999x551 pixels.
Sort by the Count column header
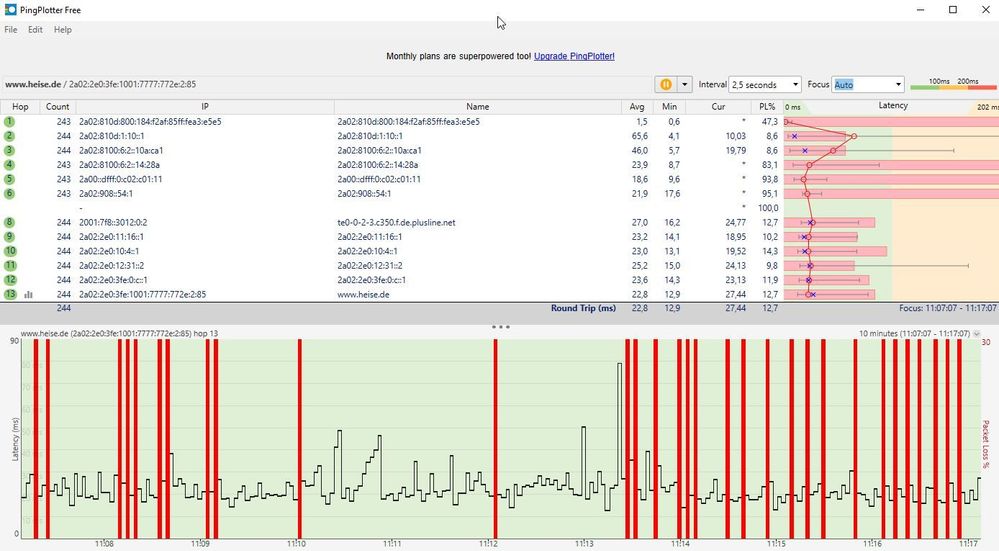tap(57, 106)
